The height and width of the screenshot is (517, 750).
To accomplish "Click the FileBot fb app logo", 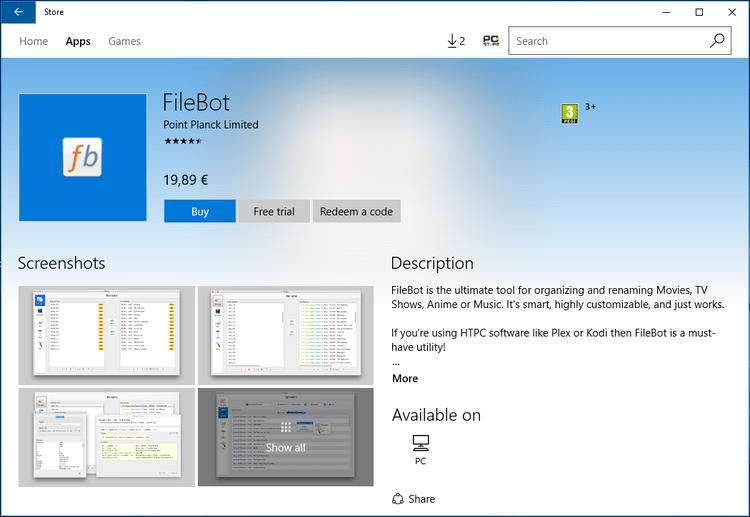I will click(x=83, y=157).
